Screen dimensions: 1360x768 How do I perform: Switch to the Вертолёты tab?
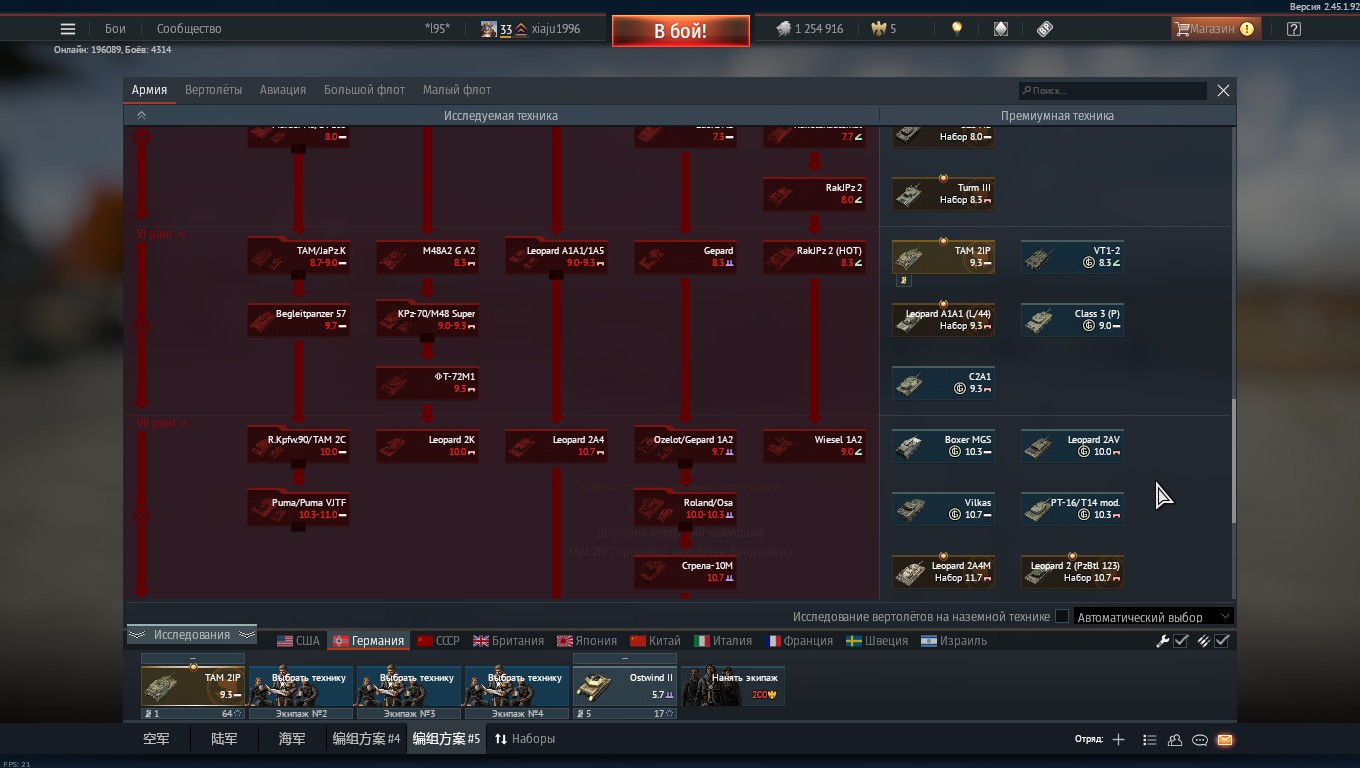213,90
